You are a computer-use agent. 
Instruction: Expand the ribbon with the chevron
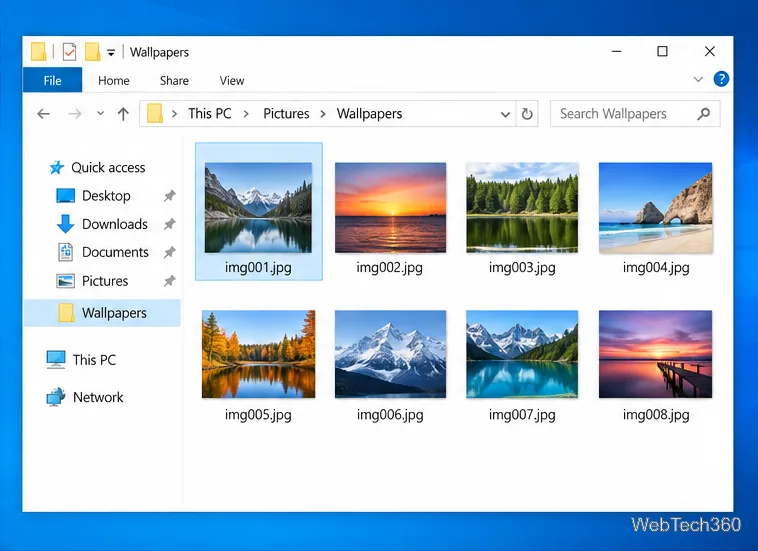[x=698, y=79]
